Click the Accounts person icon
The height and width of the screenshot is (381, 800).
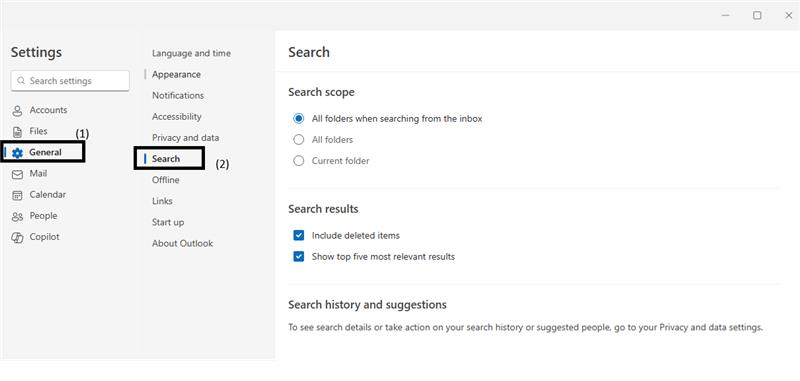tap(17, 110)
